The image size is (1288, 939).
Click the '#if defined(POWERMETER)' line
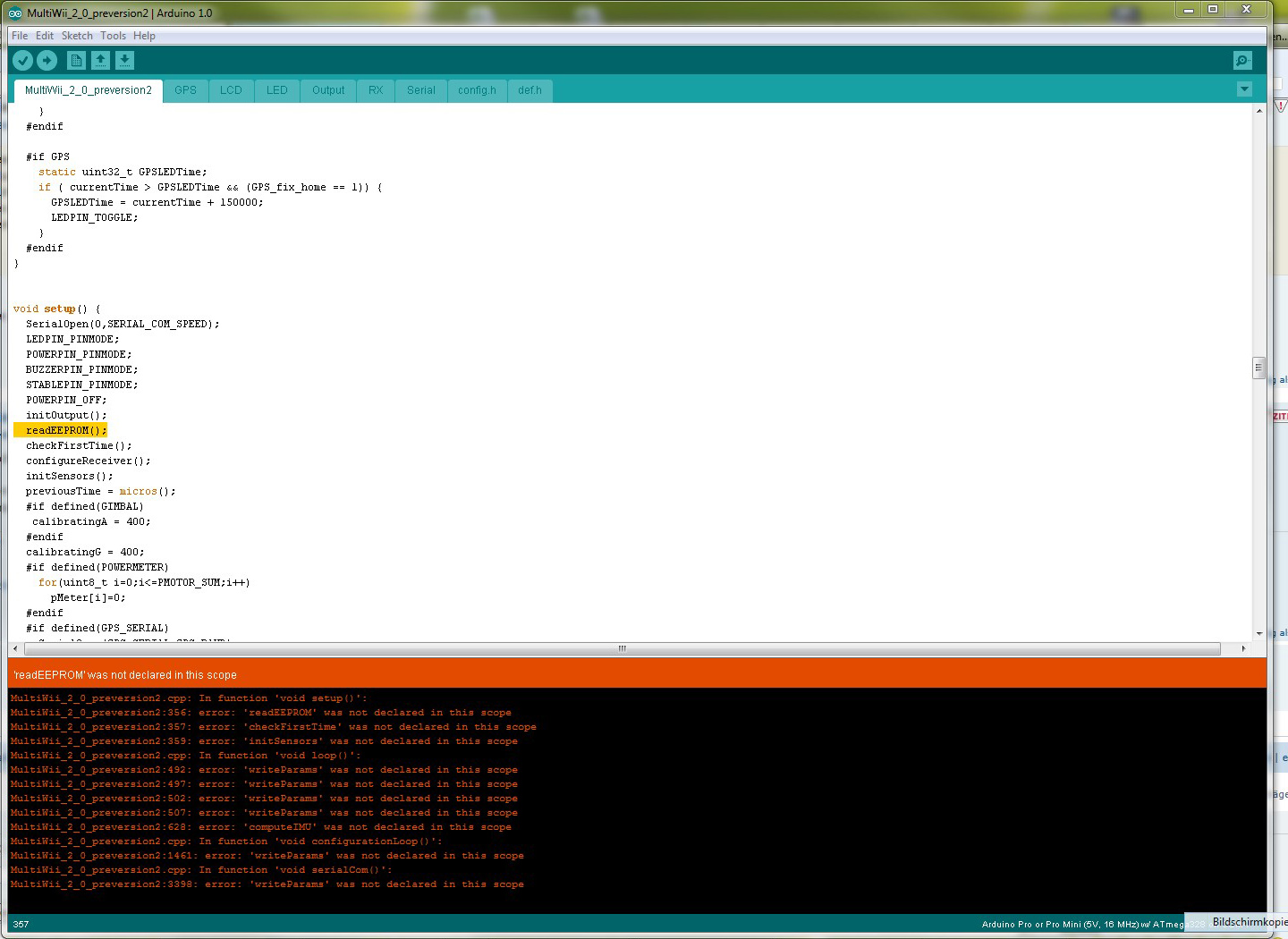pyautogui.click(x=97, y=567)
